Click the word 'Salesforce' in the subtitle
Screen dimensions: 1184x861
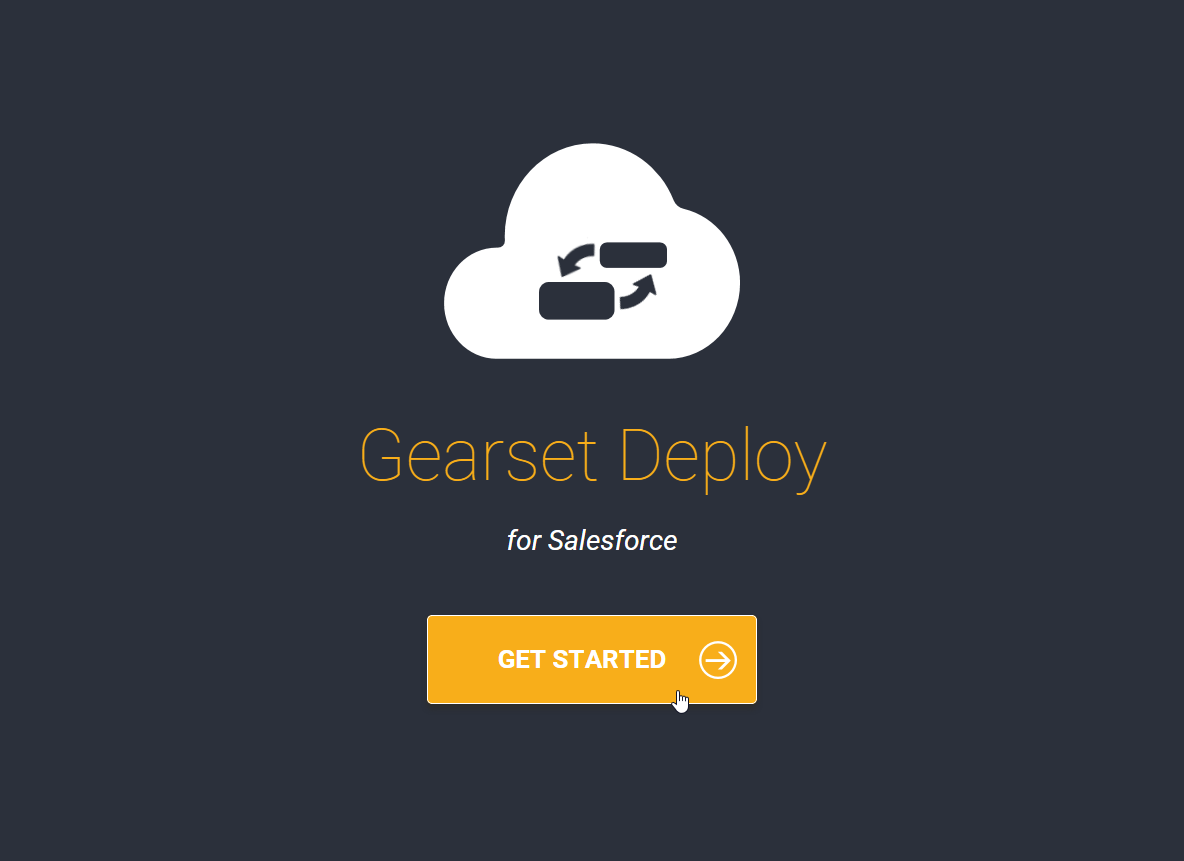click(x=612, y=540)
